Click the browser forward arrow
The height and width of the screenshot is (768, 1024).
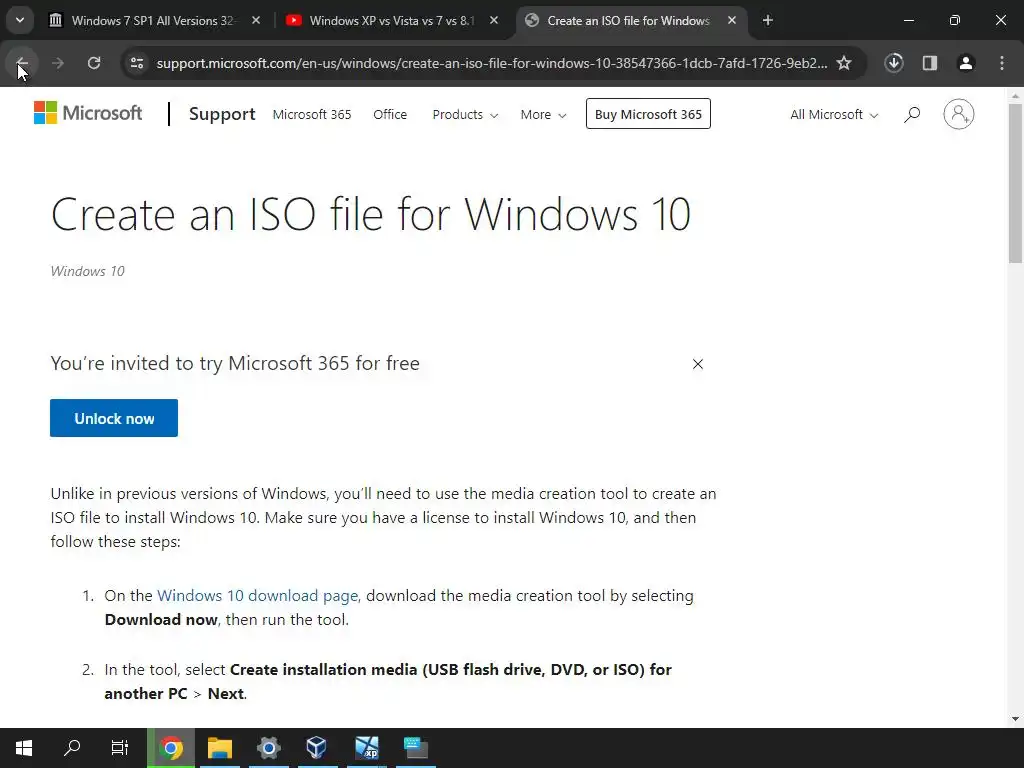58,63
